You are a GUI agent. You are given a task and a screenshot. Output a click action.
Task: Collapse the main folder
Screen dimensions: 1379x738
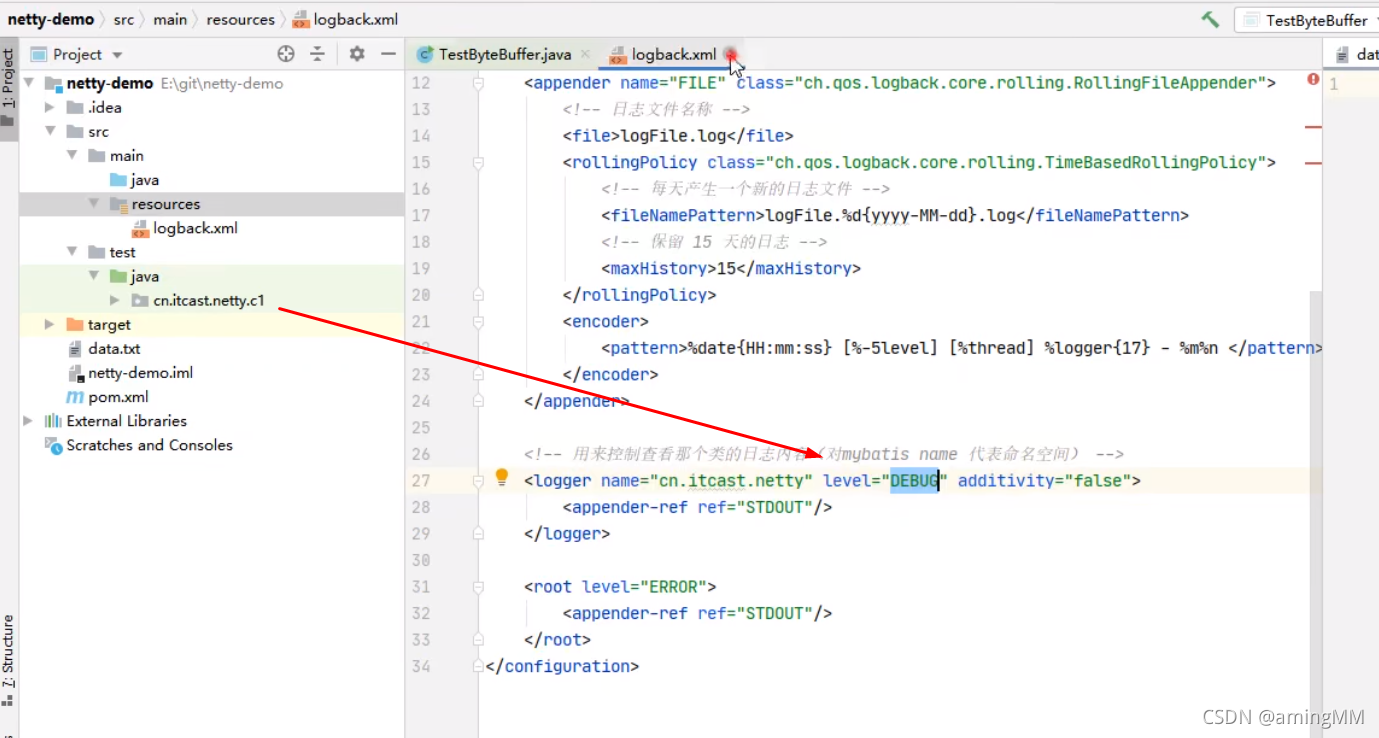point(72,155)
